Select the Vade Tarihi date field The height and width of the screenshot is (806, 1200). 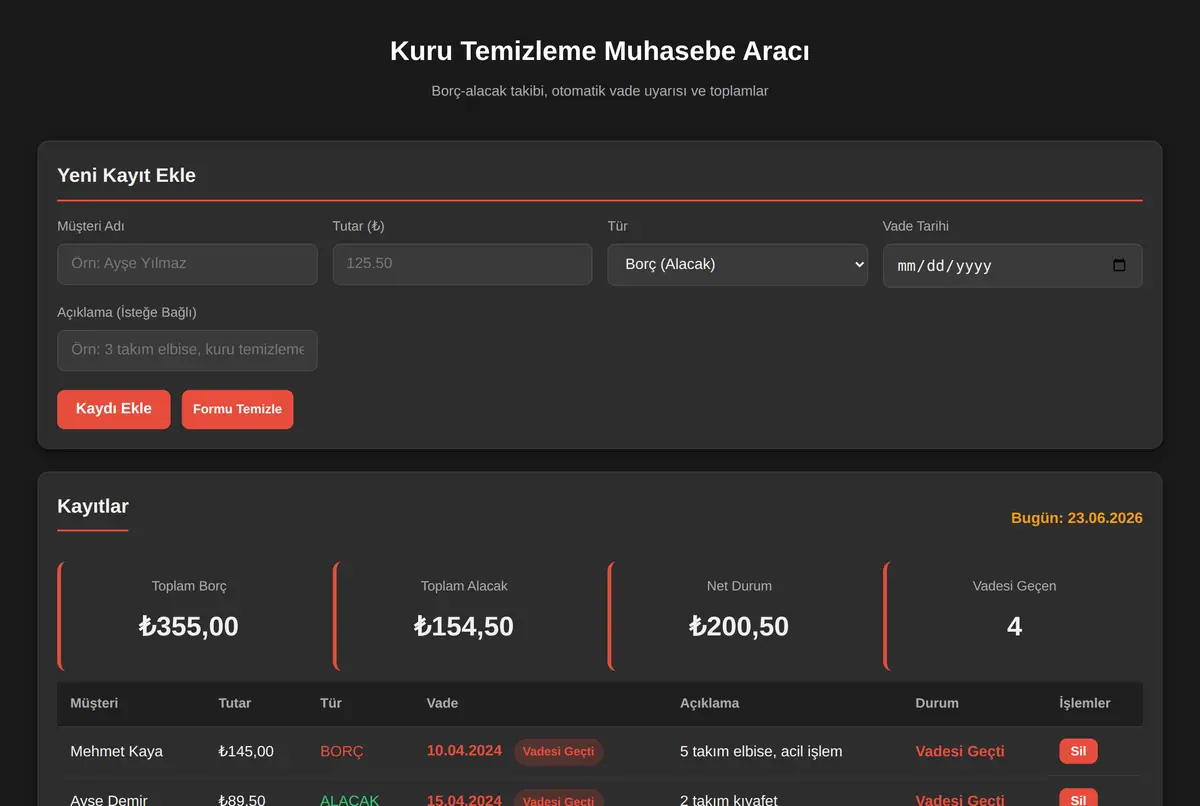coord(1012,266)
